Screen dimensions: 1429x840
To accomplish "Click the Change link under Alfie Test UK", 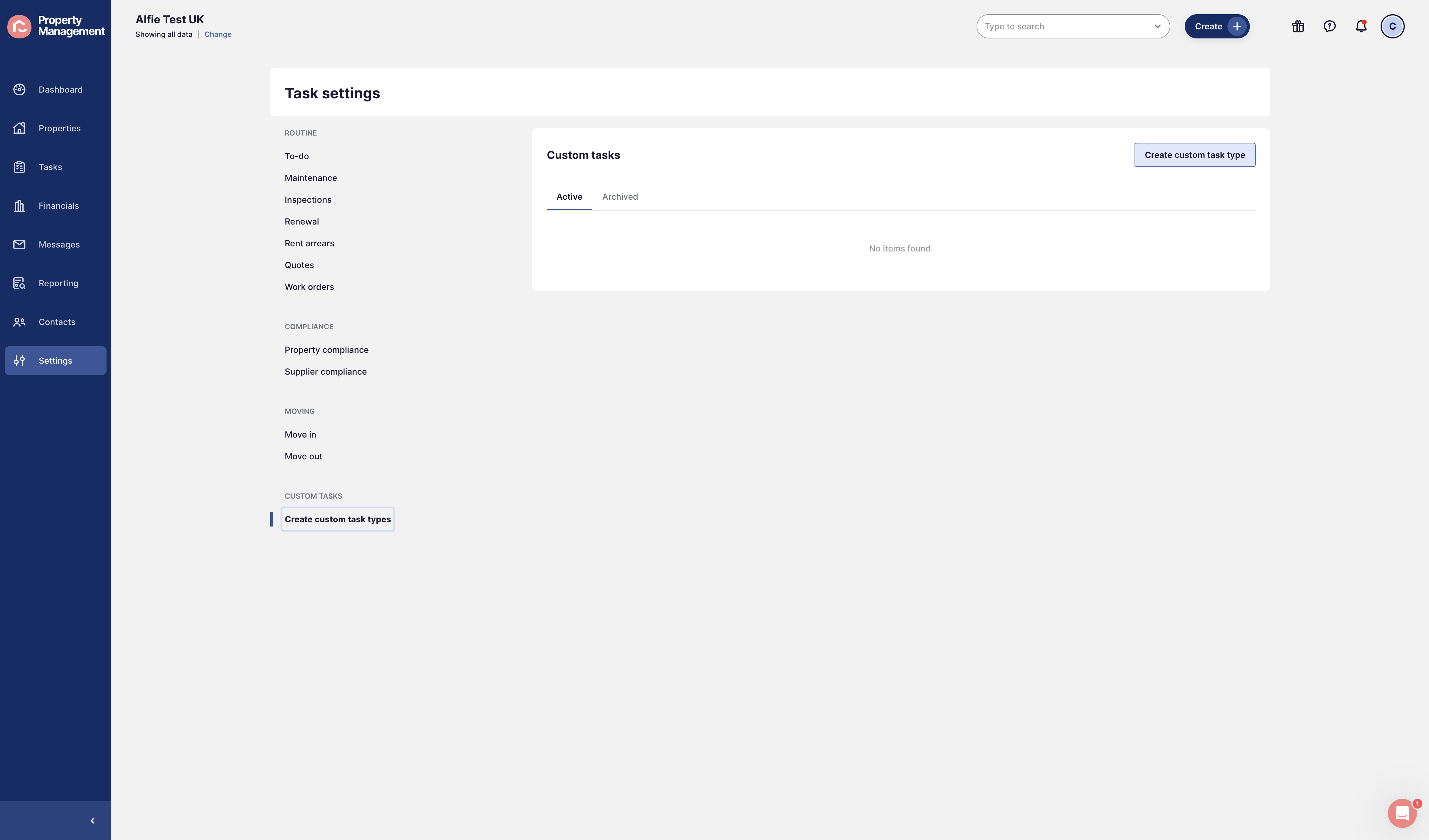I will tap(218, 34).
